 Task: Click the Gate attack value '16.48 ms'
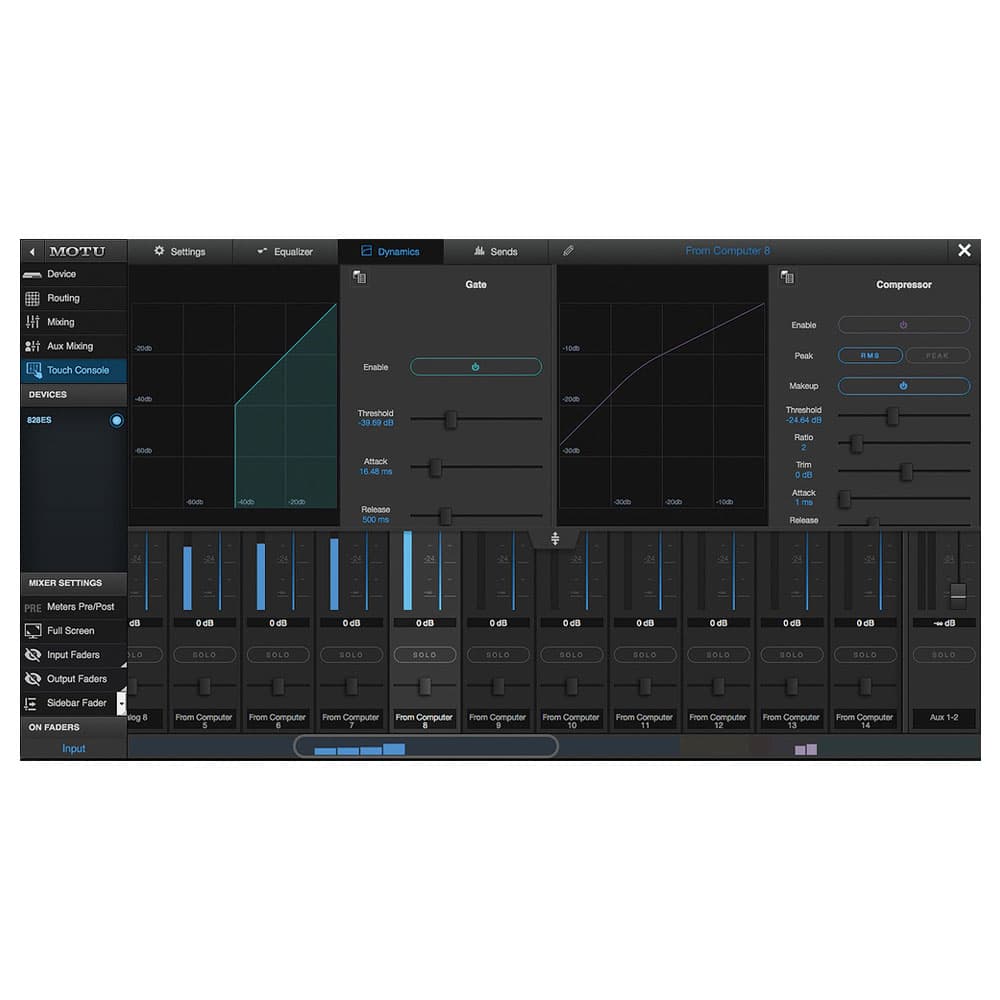tap(376, 472)
